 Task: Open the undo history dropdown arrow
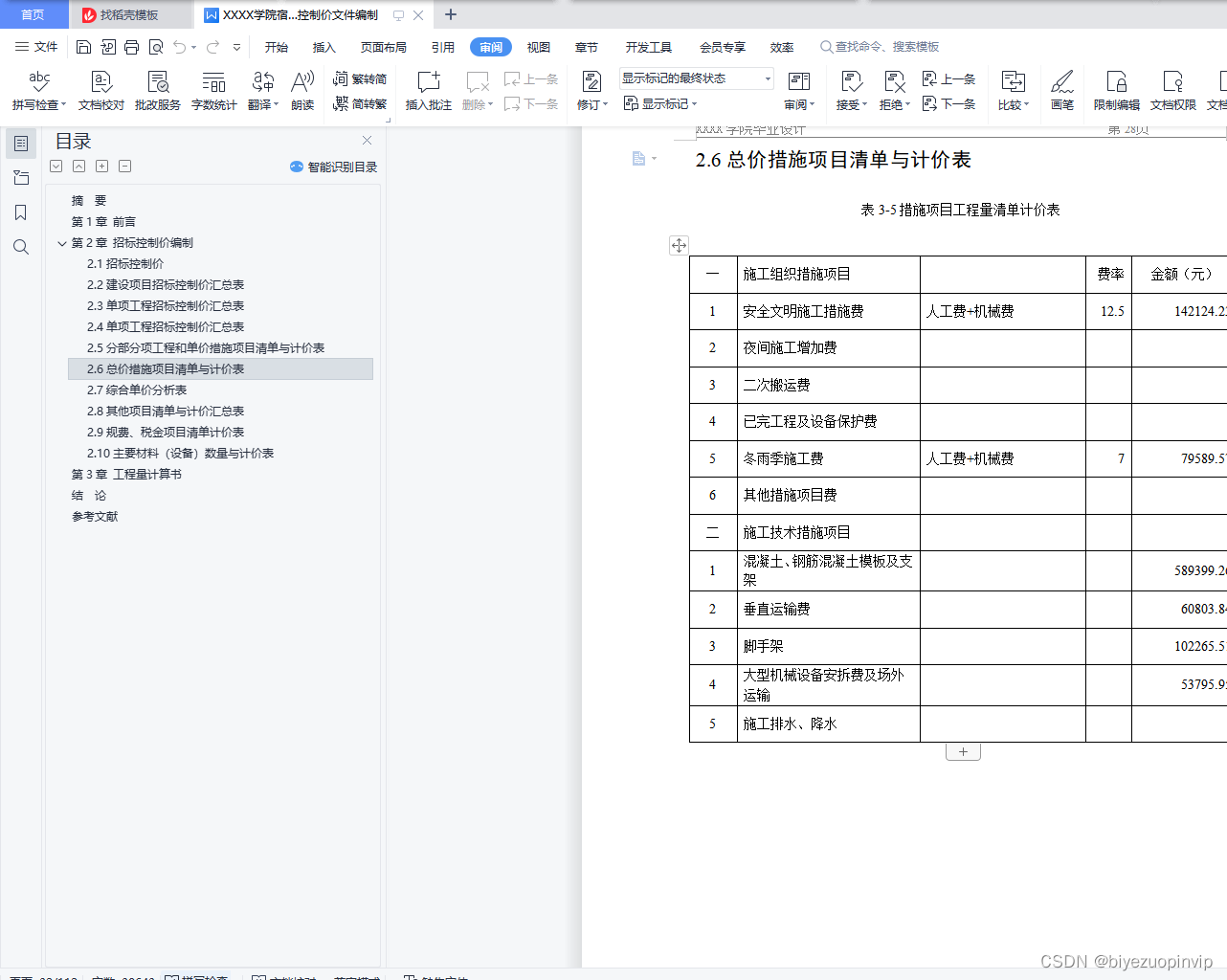tap(193, 47)
